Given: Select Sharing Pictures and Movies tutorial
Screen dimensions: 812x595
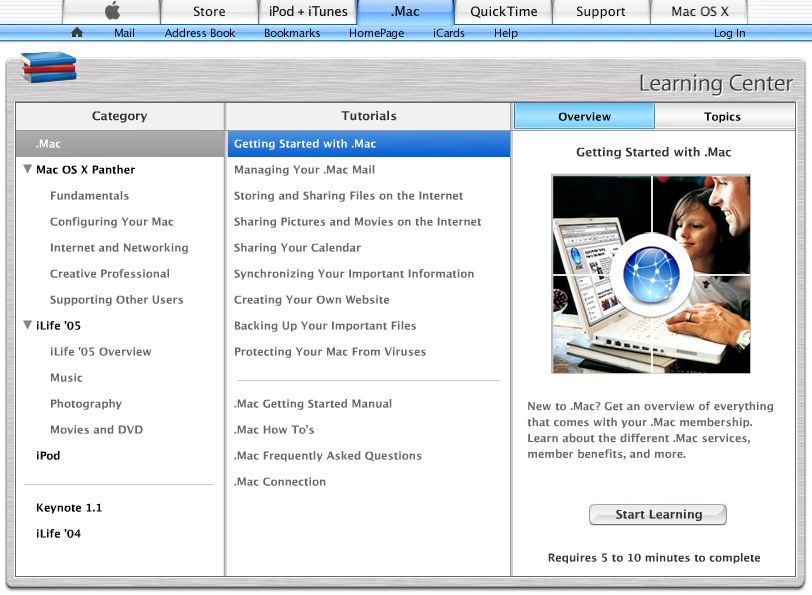Looking at the screenshot, I should 357,222.
